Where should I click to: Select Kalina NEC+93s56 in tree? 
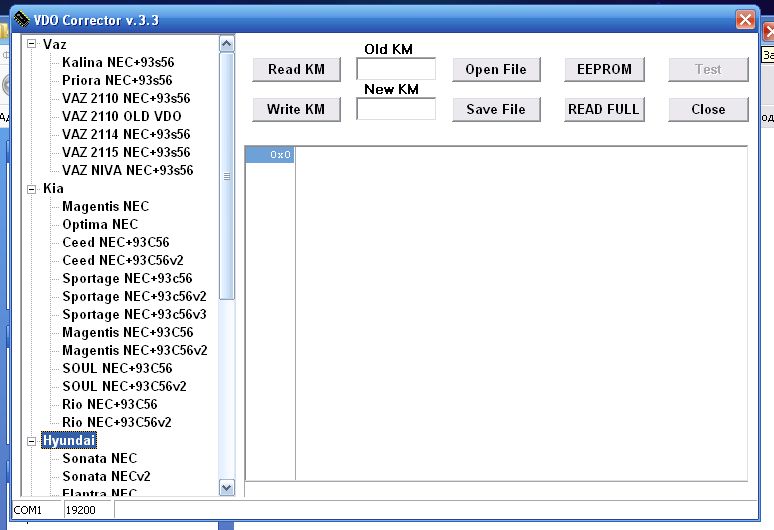118,62
